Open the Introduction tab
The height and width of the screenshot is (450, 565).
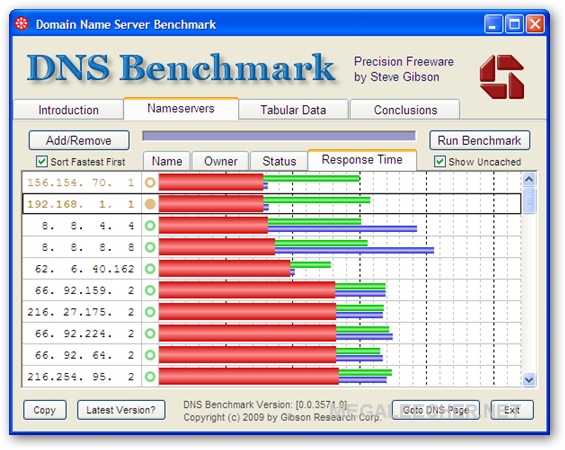(x=68, y=110)
